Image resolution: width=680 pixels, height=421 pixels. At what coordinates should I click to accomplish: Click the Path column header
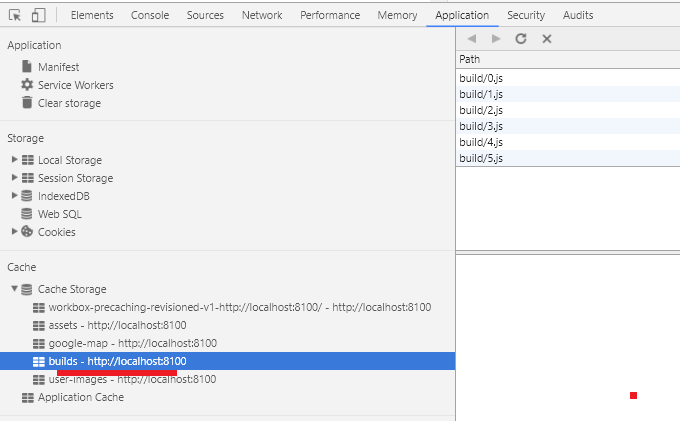pyautogui.click(x=568, y=59)
